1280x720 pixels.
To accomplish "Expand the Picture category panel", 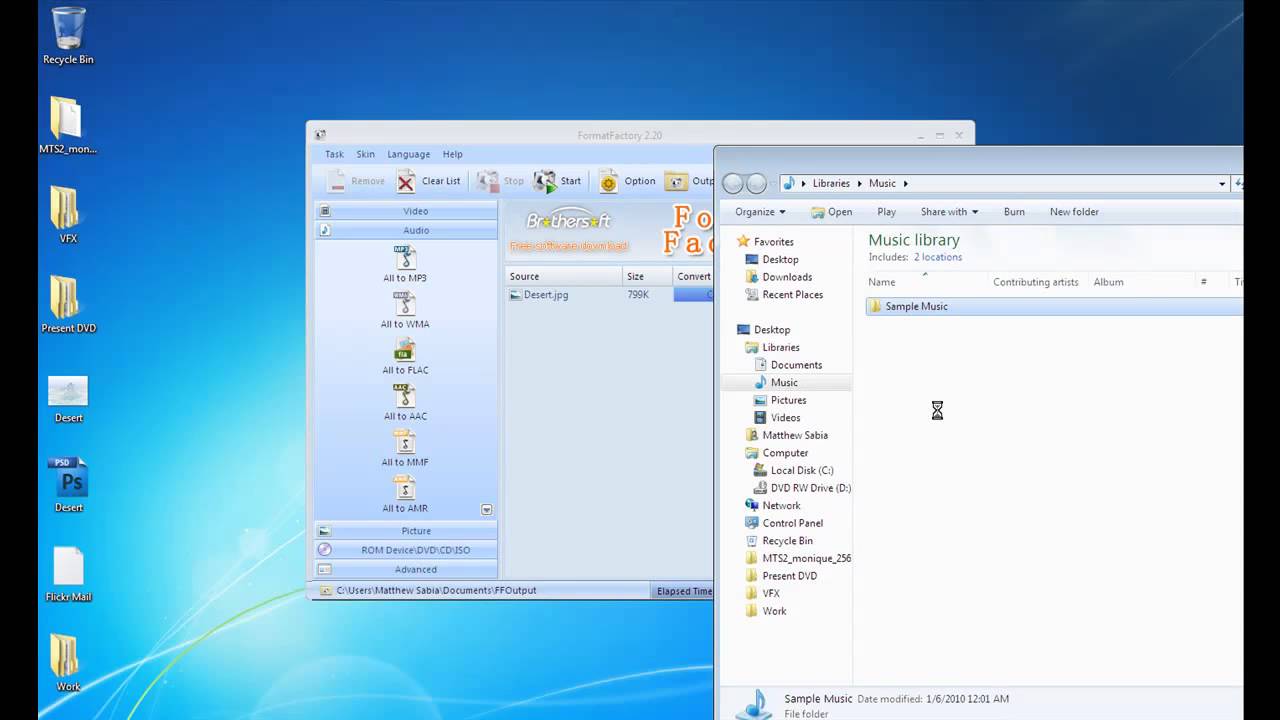I will click(x=407, y=531).
